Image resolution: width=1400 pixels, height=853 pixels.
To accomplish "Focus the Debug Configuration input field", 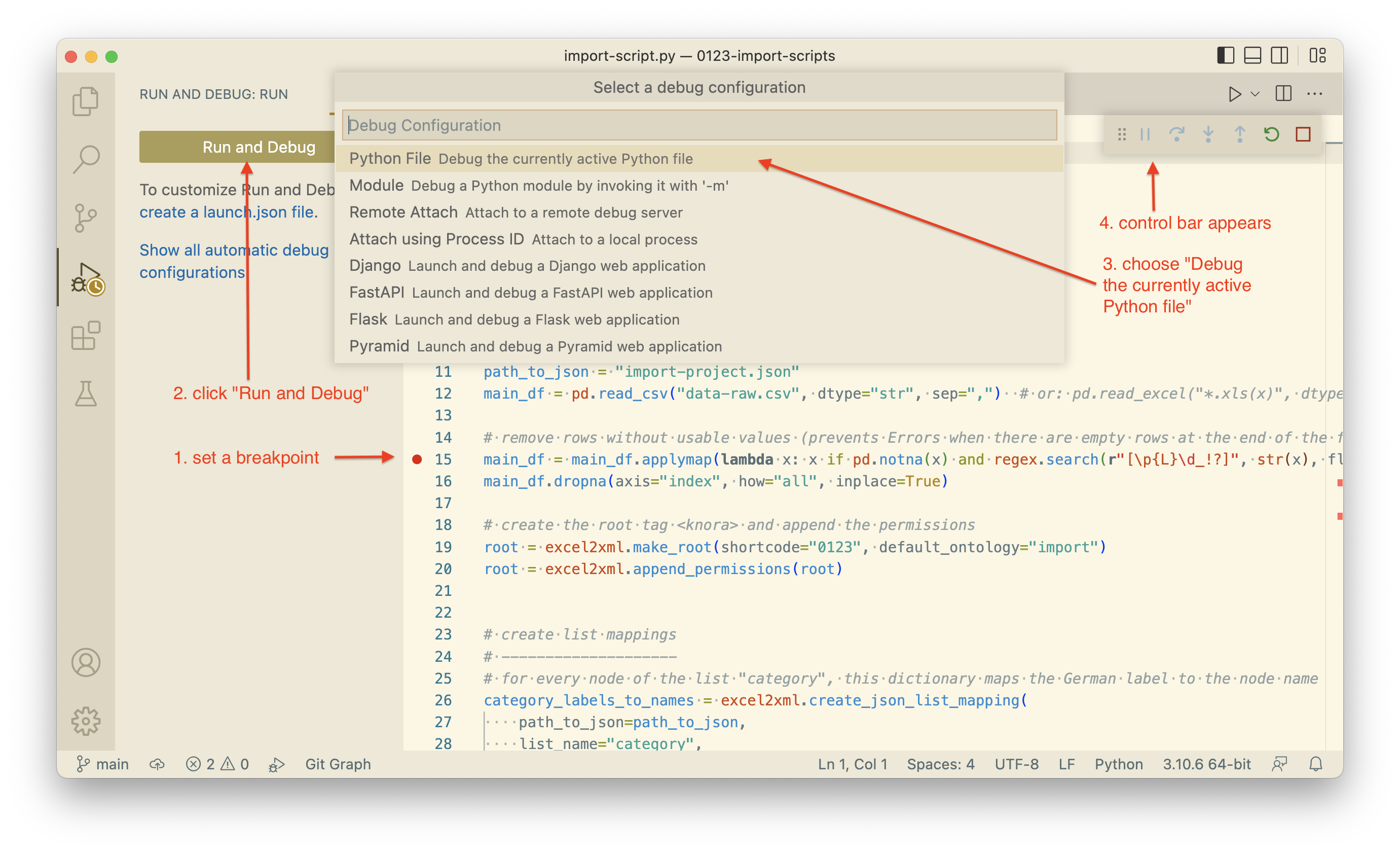I will point(699,125).
